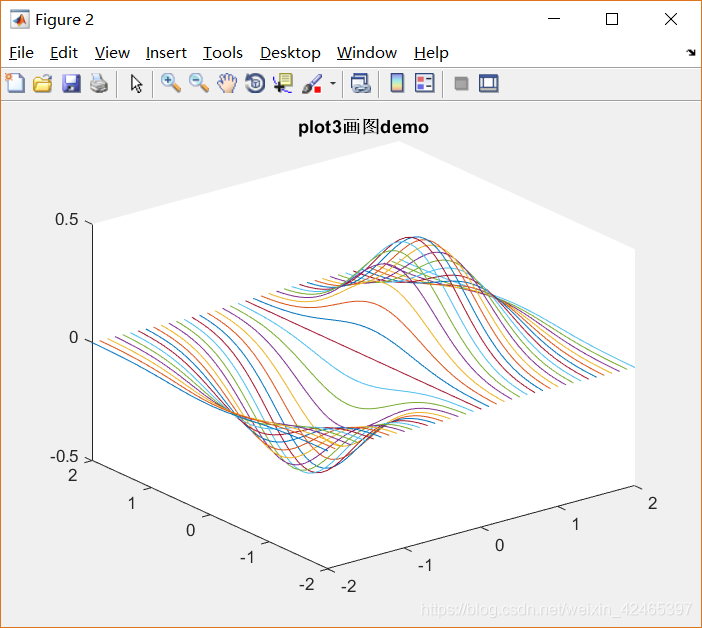Open the Insert menu
This screenshot has width=702, height=628.
166,53
